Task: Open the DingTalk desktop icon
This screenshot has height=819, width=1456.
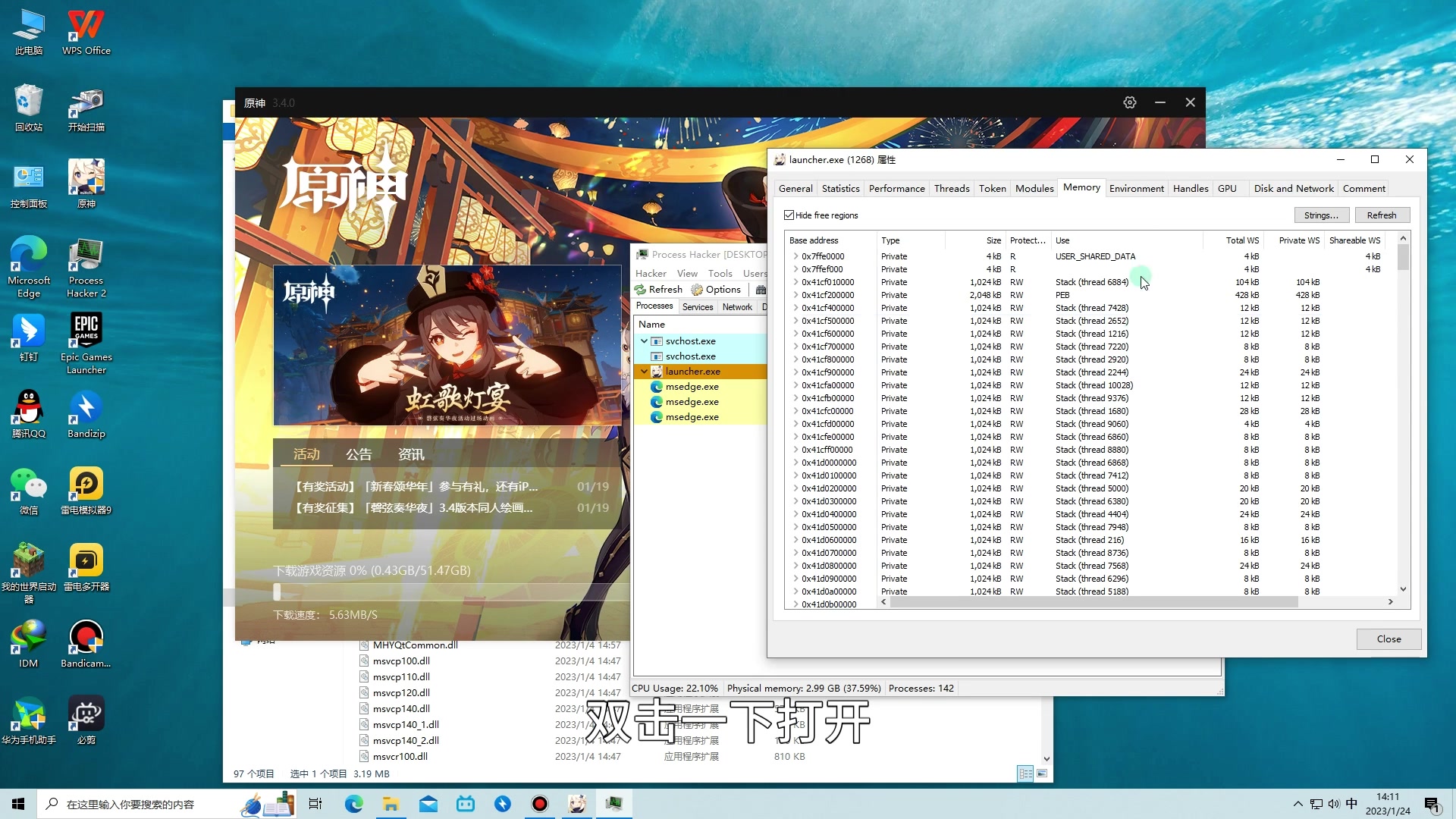Action: coord(28,338)
